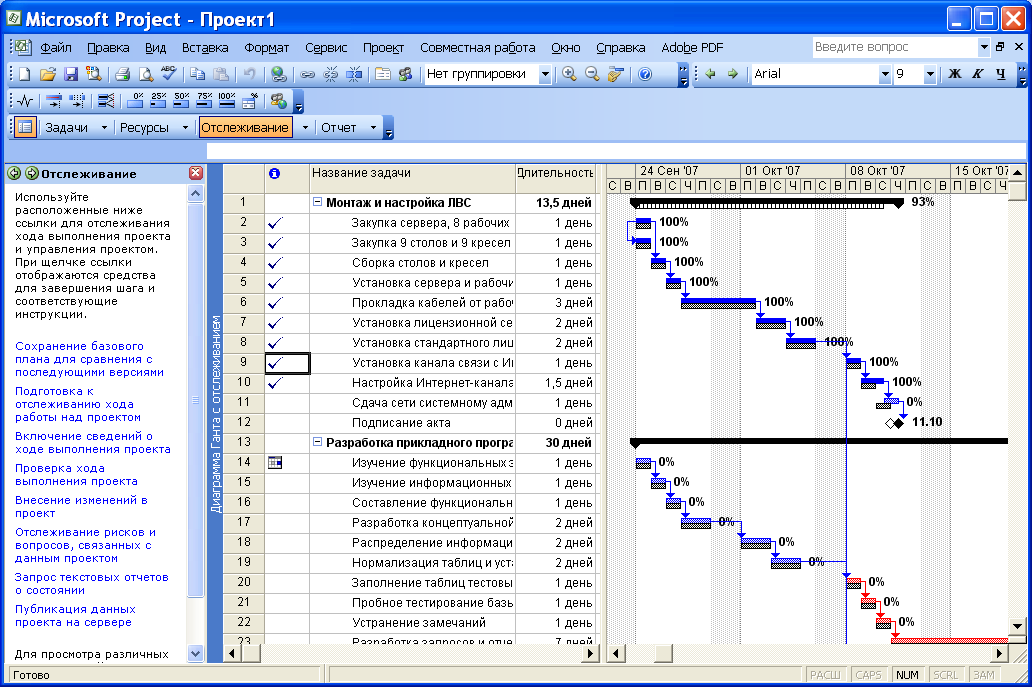Collapse summary task 'Разработка прикладного'

[317, 442]
